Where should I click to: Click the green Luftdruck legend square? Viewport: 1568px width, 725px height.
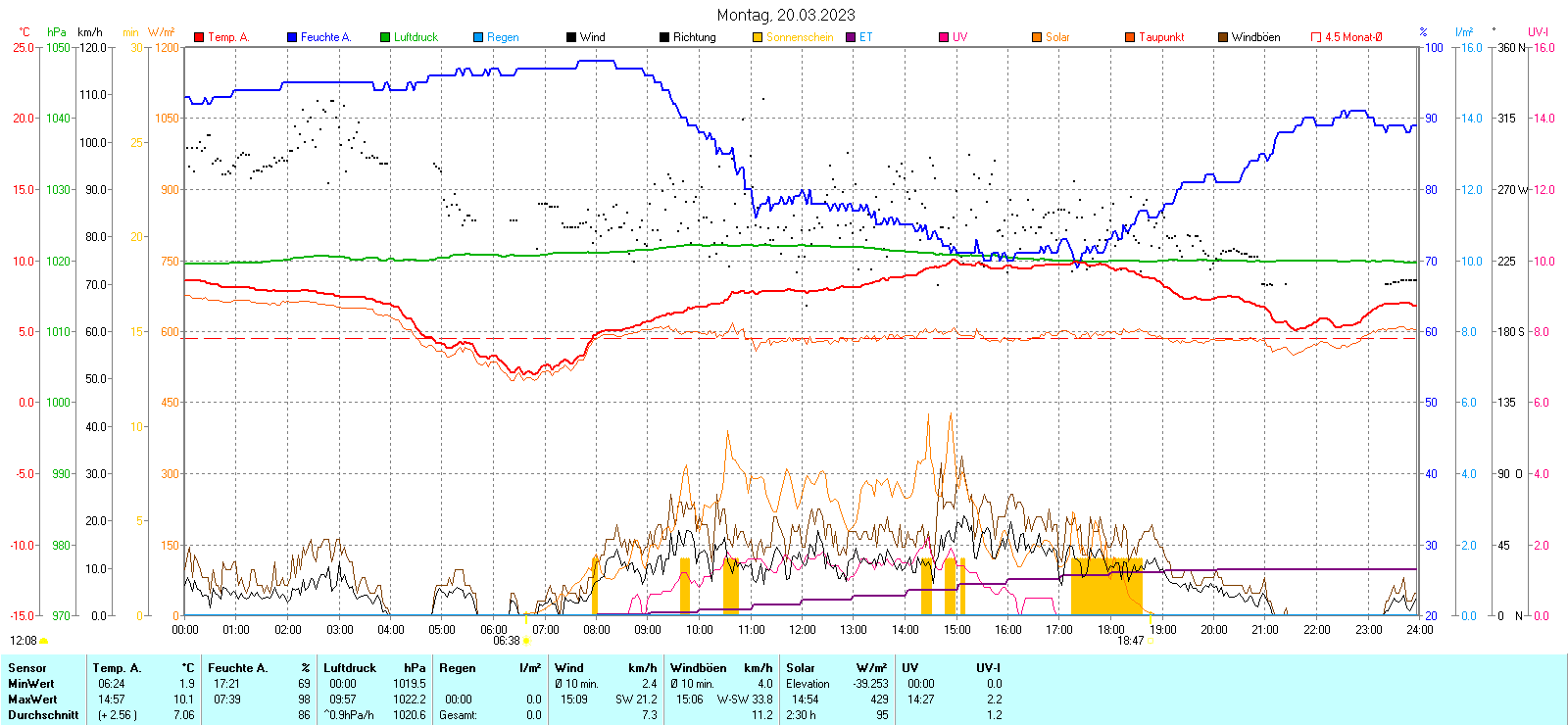click(x=385, y=37)
